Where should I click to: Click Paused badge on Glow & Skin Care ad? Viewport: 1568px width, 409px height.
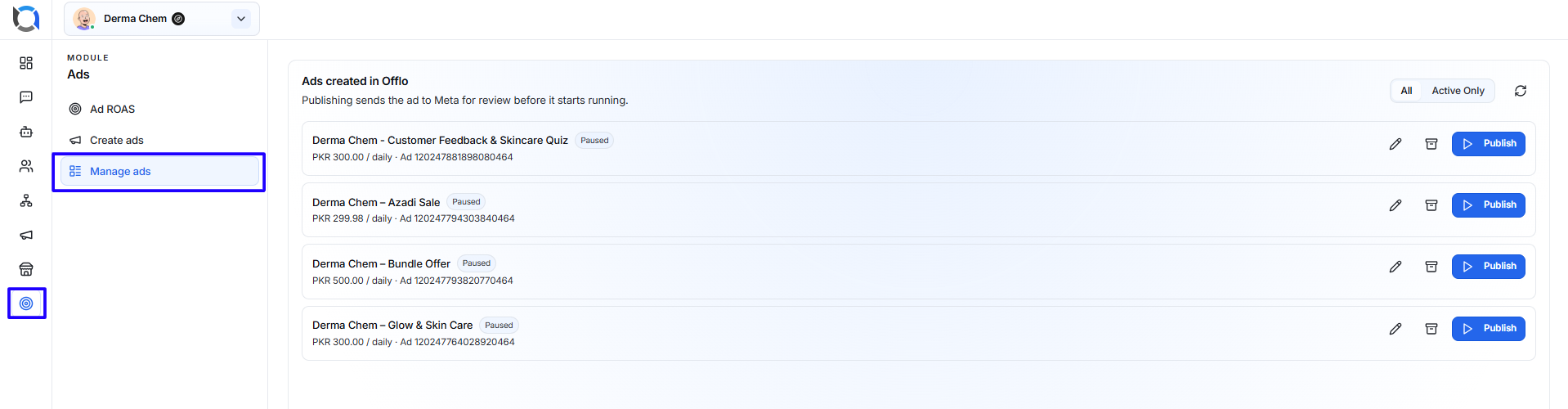click(x=499, y=326)
